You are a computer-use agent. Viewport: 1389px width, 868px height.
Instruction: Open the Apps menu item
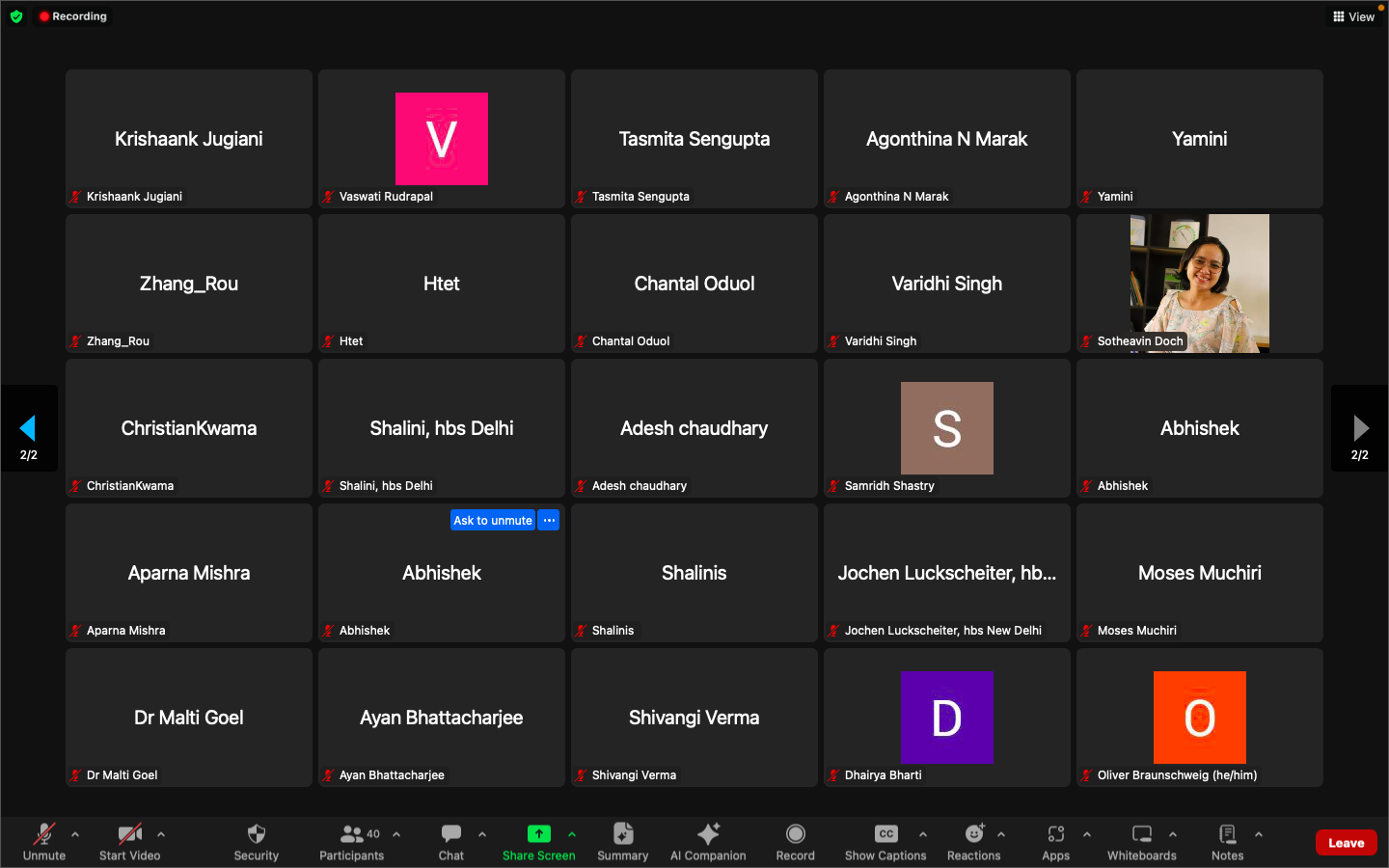point(1055,834)
